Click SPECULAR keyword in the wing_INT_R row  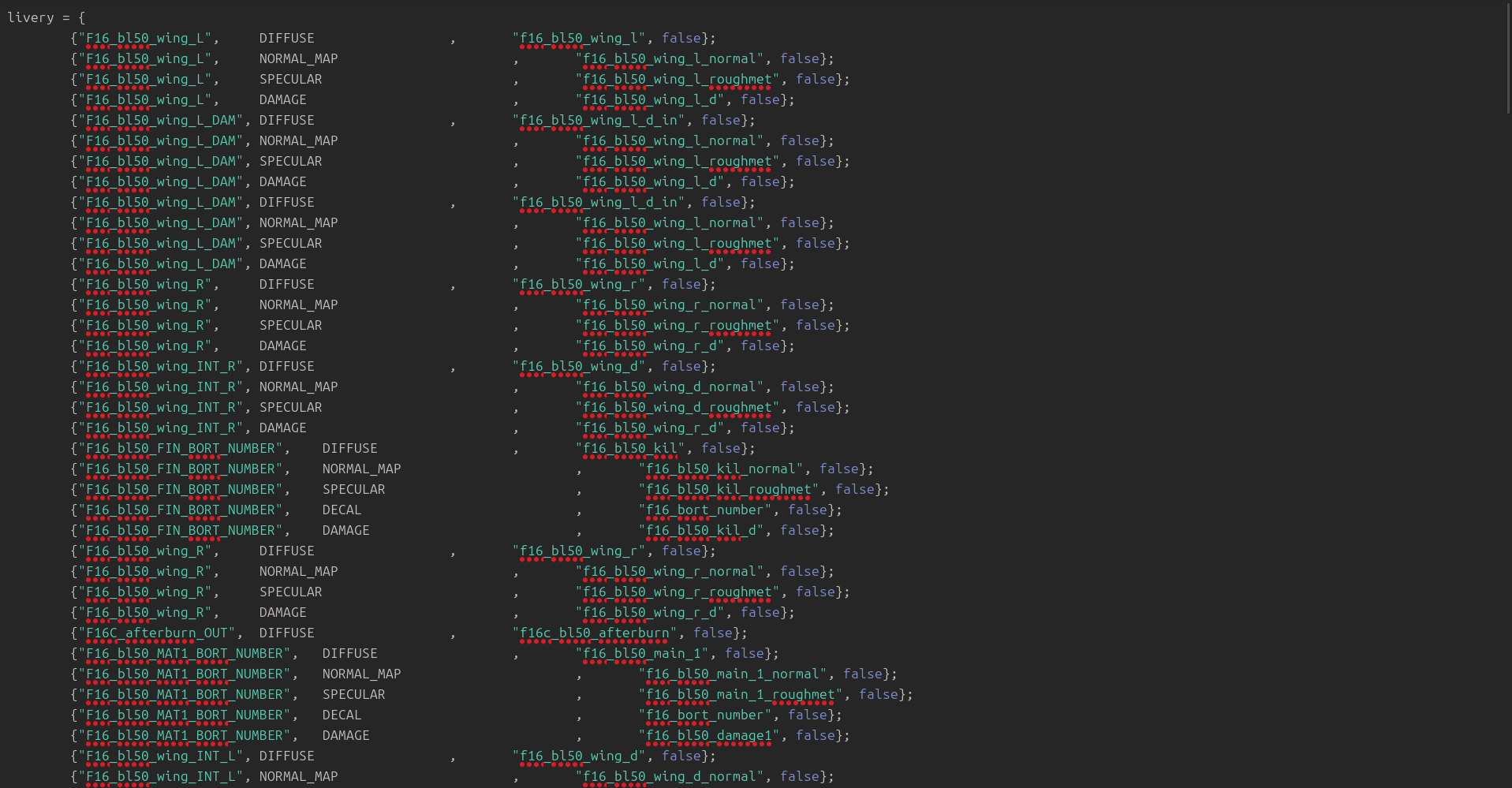[x=291, y=407]
